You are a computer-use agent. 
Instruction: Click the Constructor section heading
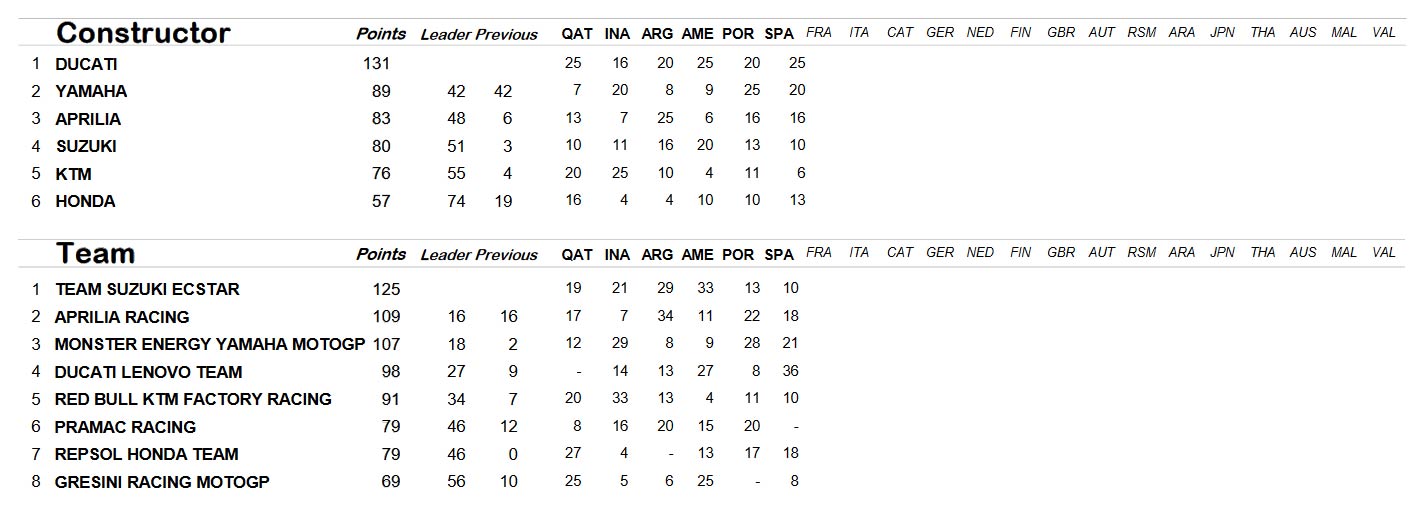click(143, 33)
